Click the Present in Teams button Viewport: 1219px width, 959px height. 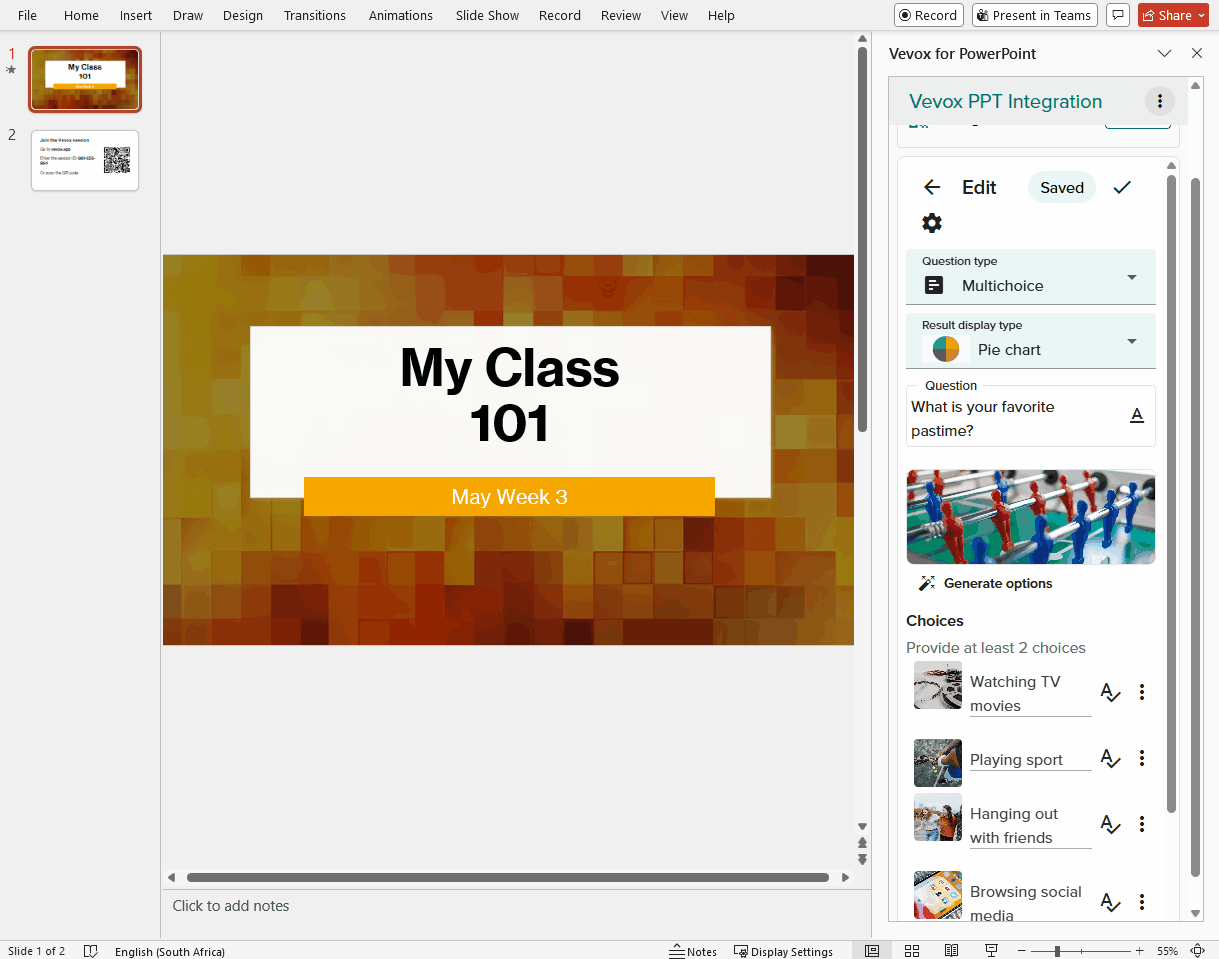[1034, 15]
